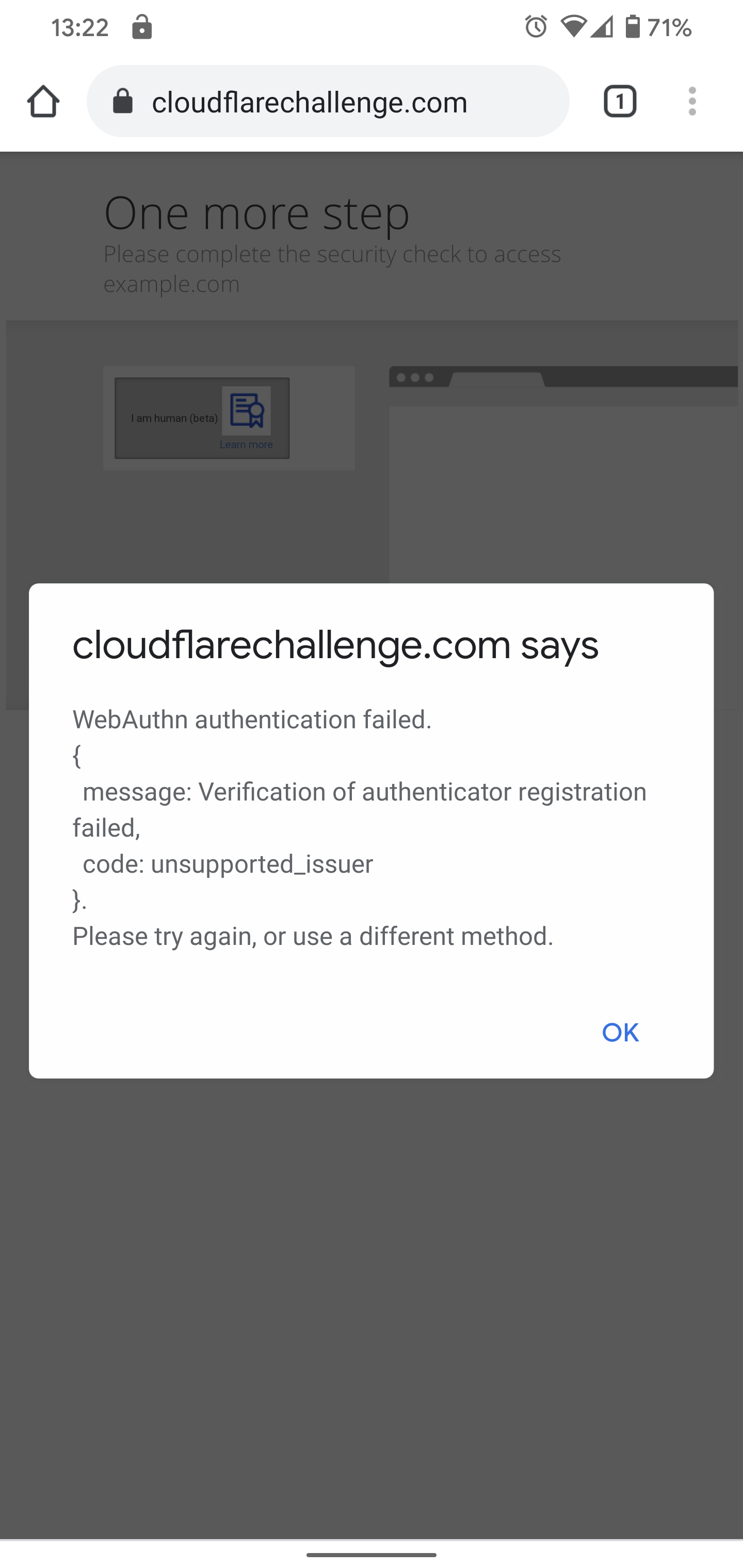743x1568 pixels.
Task: Click the certificate icon in human widget
Action: point(246,410)
